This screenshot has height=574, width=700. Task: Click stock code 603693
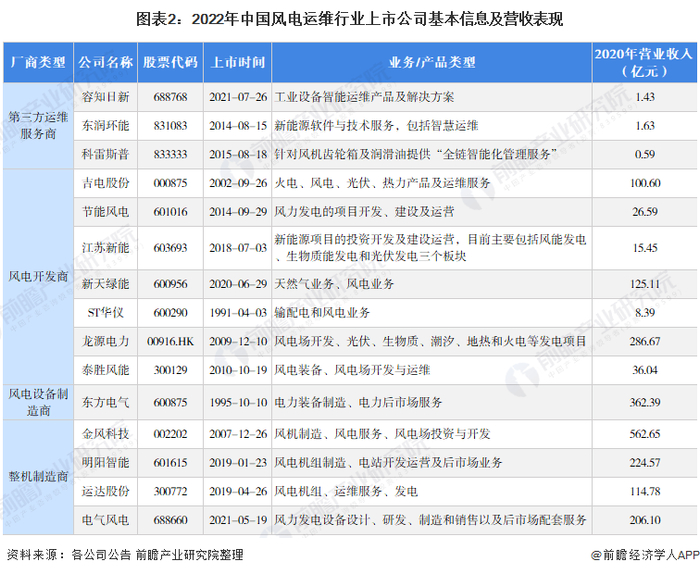tap(170, 248)
